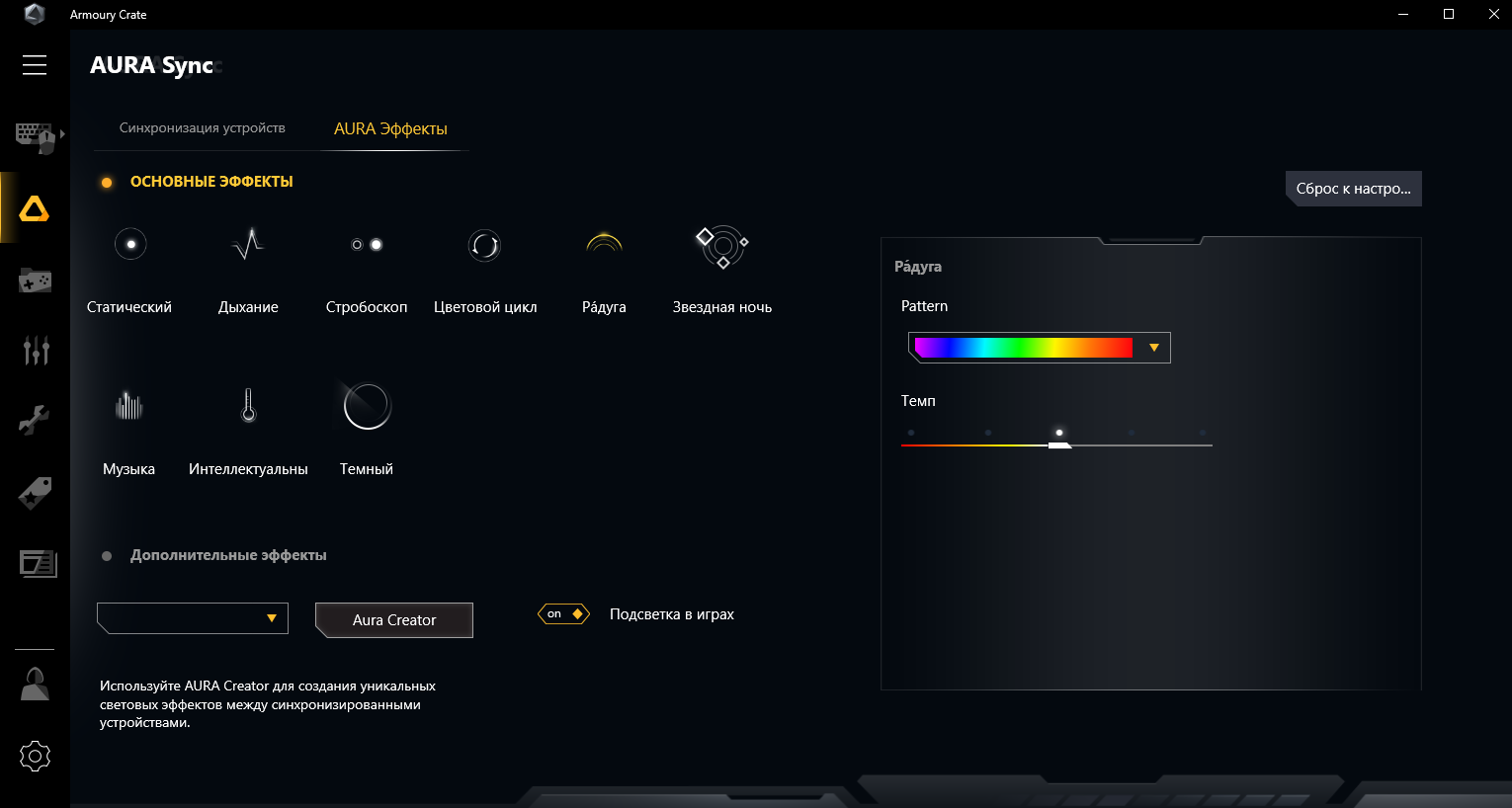Screen dimensions: 1512x808
Task: Click the Armoury Crate logo icon
Action: pos(35,14)
